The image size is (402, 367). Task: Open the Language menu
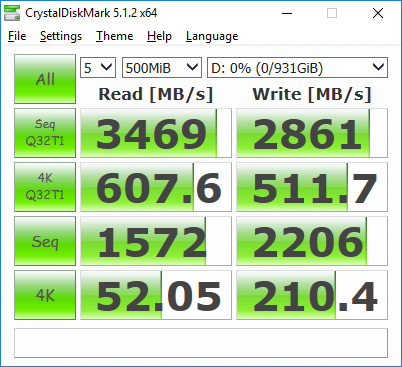click(x=212, y=36)
